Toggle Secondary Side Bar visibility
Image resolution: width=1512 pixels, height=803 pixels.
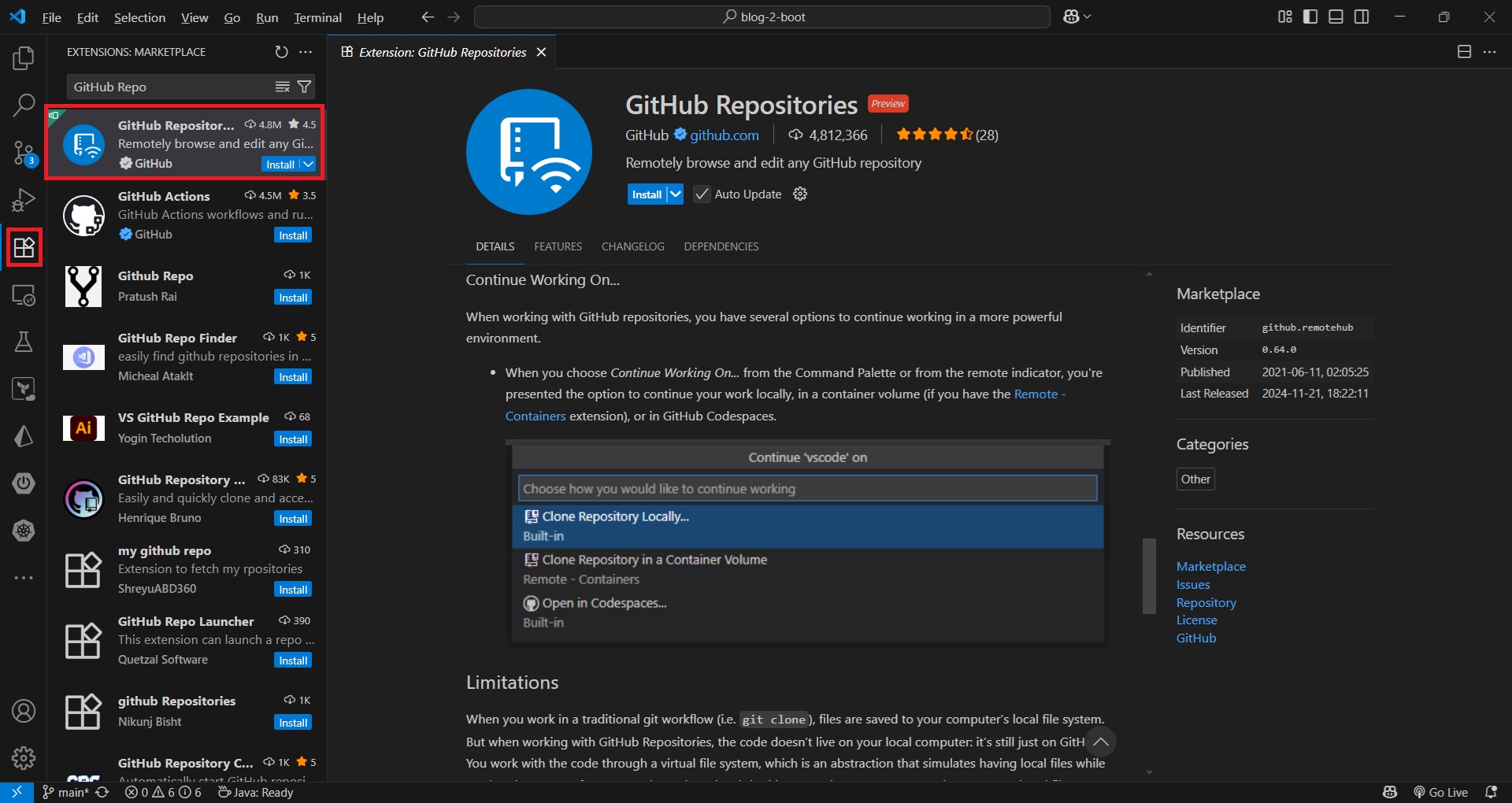click(1361, 17)
